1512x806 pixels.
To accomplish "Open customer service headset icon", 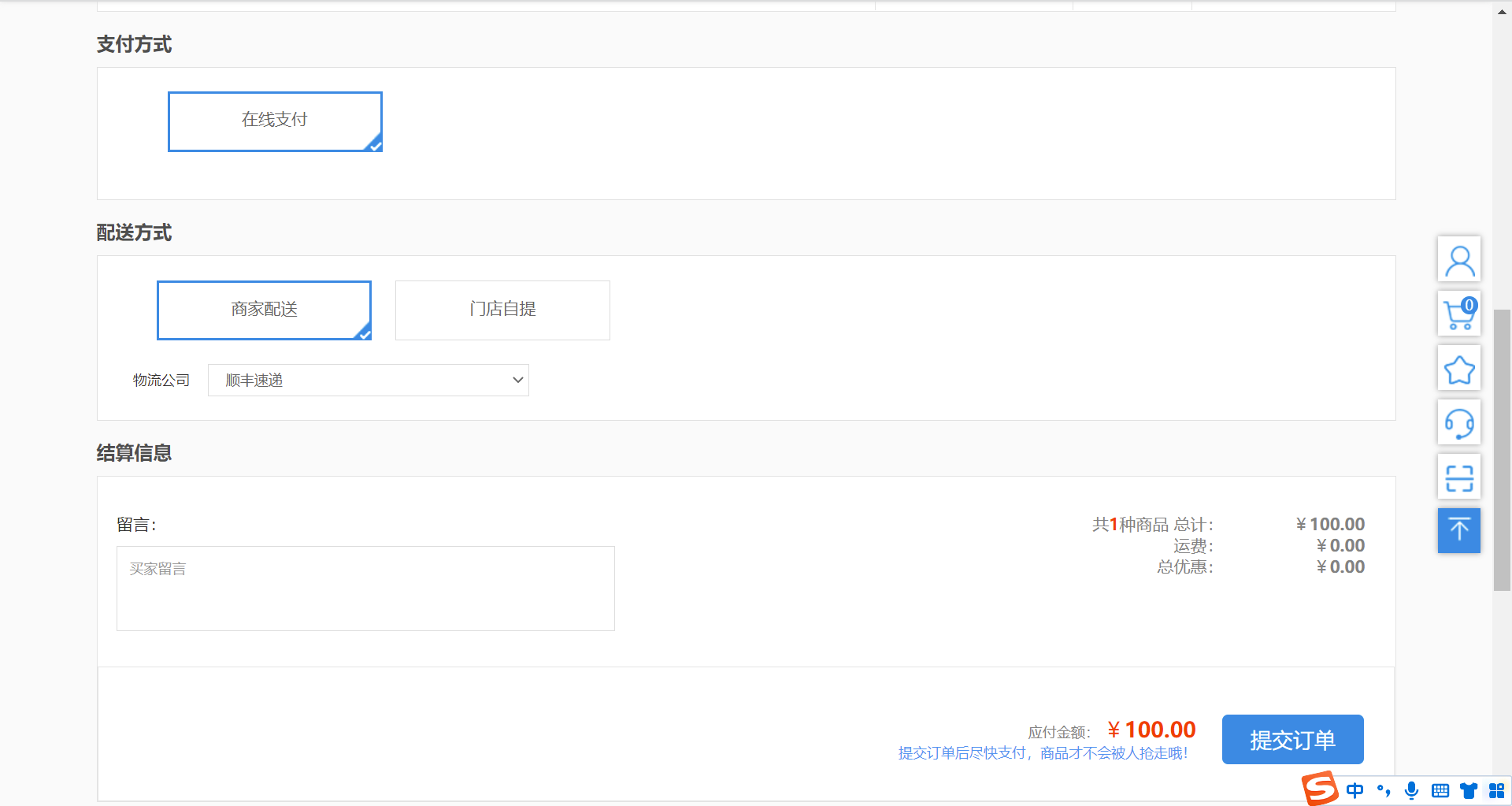I will click(1459, 423).
